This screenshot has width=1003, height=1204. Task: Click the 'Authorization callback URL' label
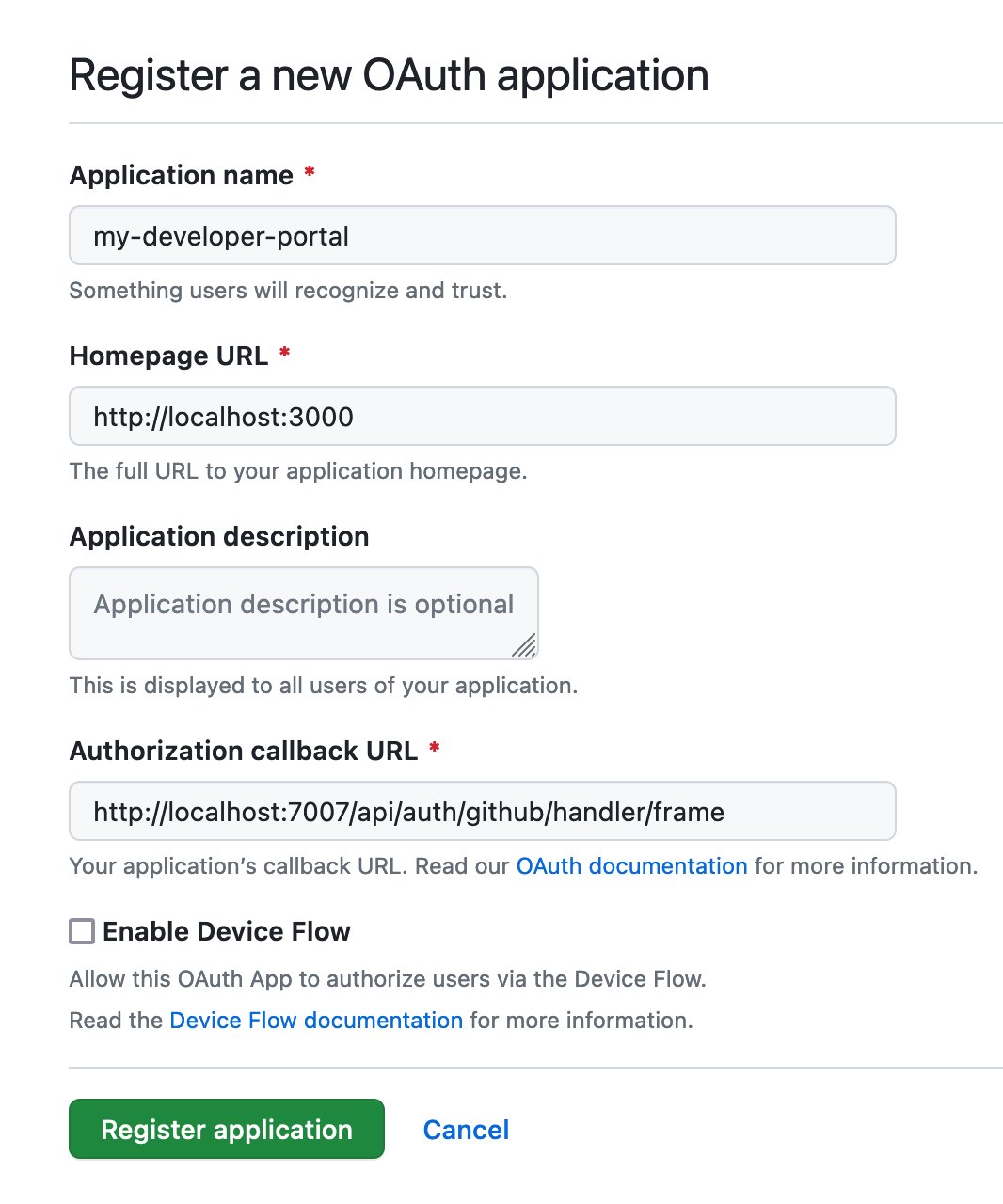click(x=244, y=751)
